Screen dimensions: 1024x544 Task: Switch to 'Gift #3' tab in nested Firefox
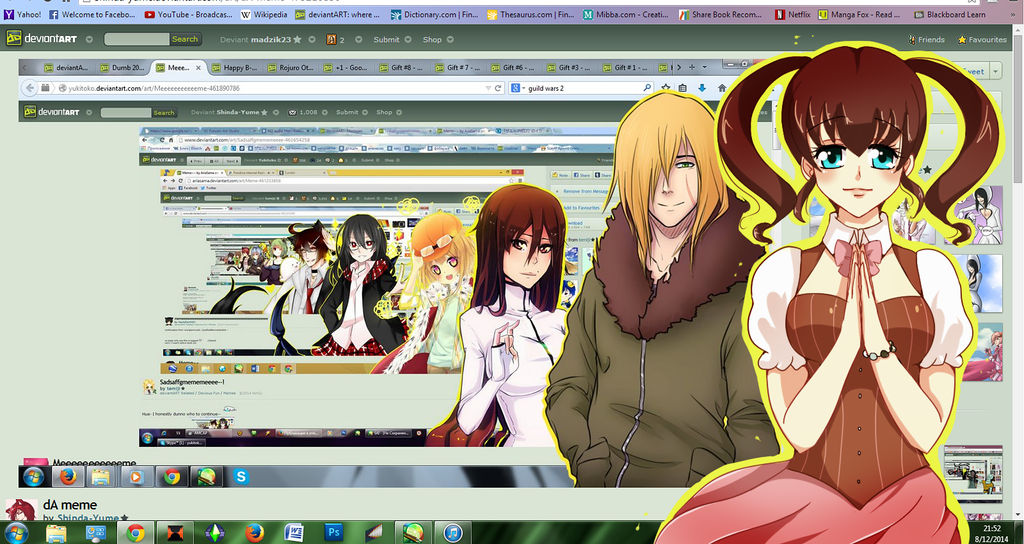coord(571,67)
